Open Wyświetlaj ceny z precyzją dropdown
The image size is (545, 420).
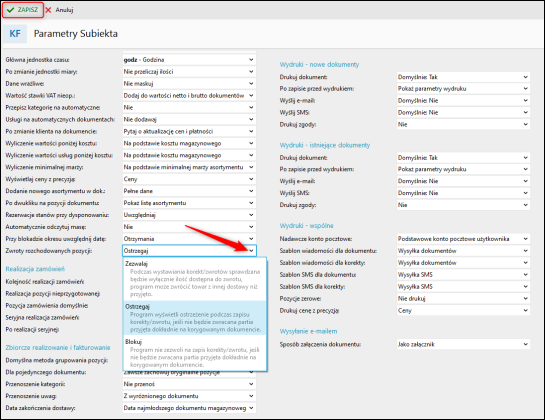tap(189, 179)
